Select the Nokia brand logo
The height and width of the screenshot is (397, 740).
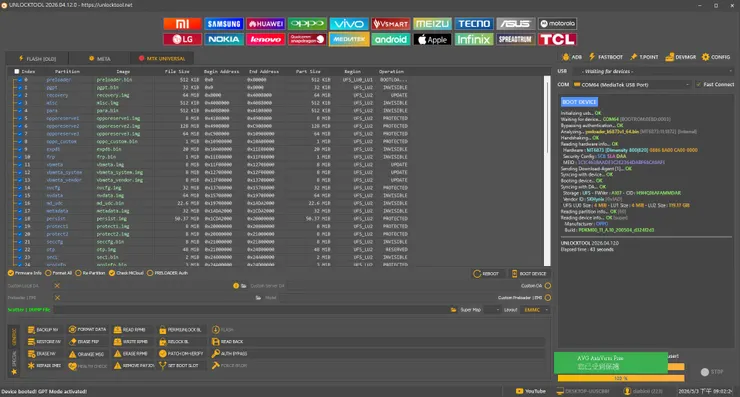click(x=224, y=39)
